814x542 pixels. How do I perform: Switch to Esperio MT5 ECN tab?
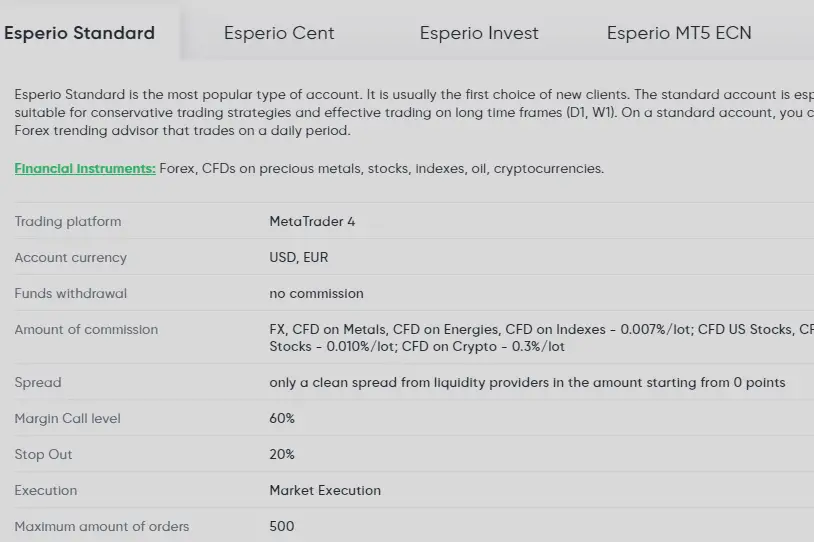click(x=679, y=33)
